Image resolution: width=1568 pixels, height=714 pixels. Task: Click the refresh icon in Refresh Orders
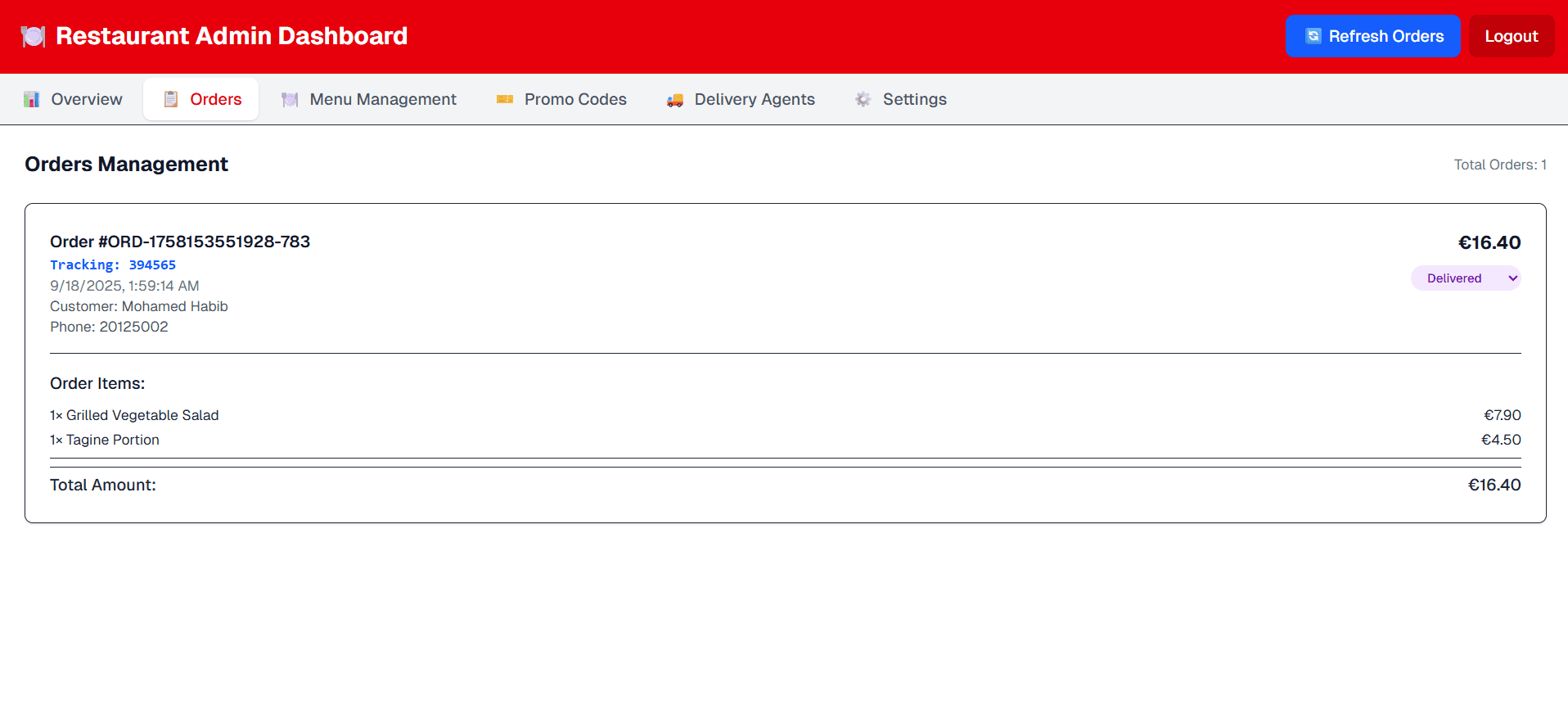[x=1313, y=36]
